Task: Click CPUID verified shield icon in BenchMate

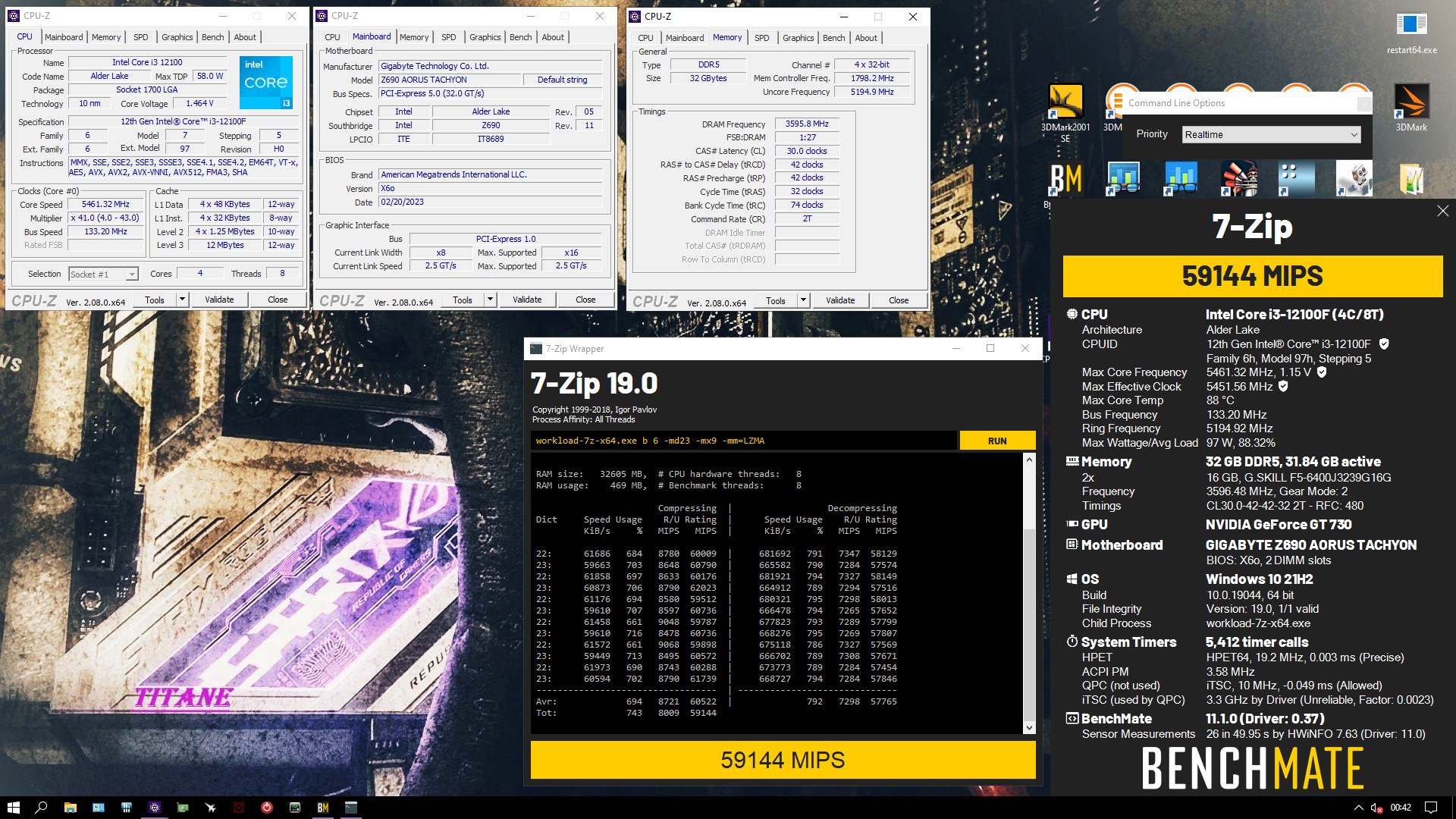Action: coord(1384,344)
